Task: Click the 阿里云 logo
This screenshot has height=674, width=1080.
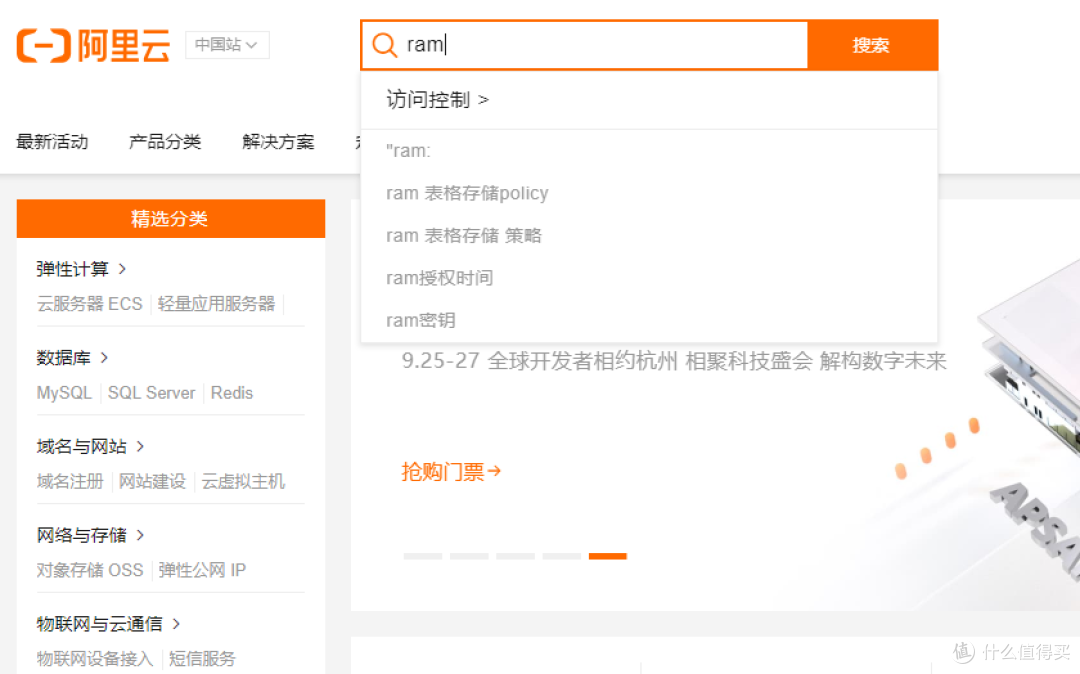Action: click(x=92, y=44)
